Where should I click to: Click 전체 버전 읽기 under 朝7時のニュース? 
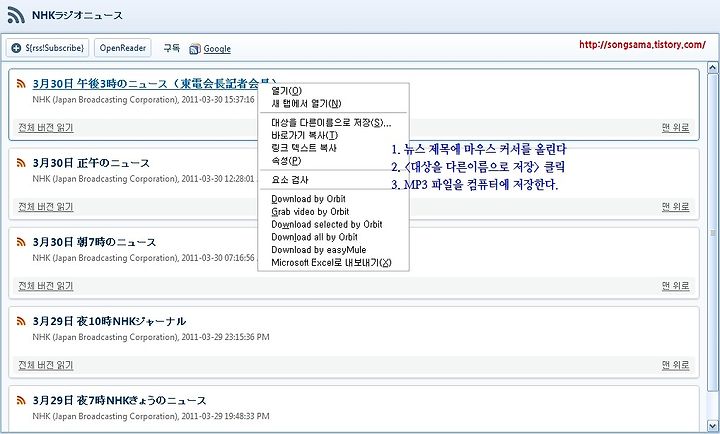point(45,286)
